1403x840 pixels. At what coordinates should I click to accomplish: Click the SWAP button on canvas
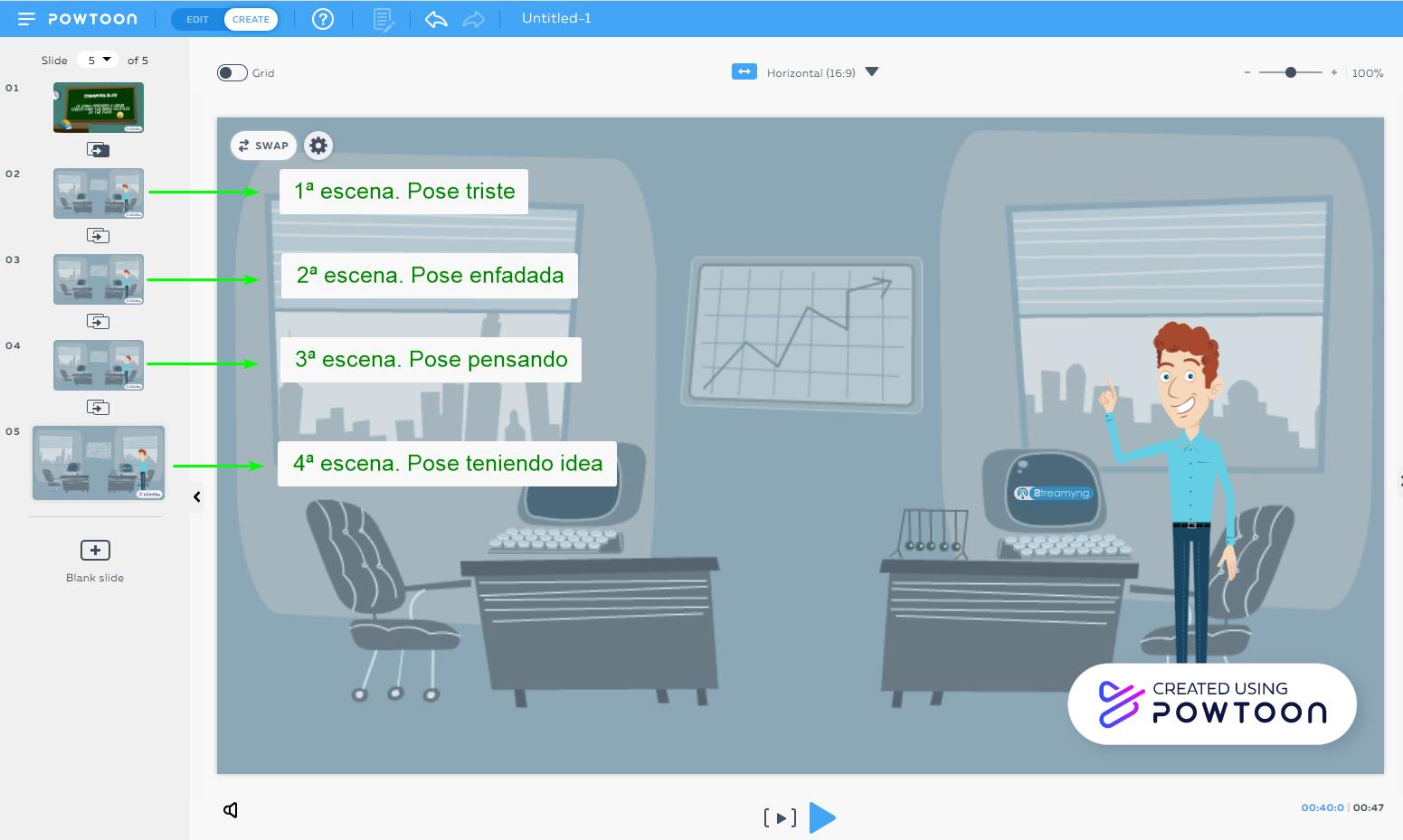(263, 146)
